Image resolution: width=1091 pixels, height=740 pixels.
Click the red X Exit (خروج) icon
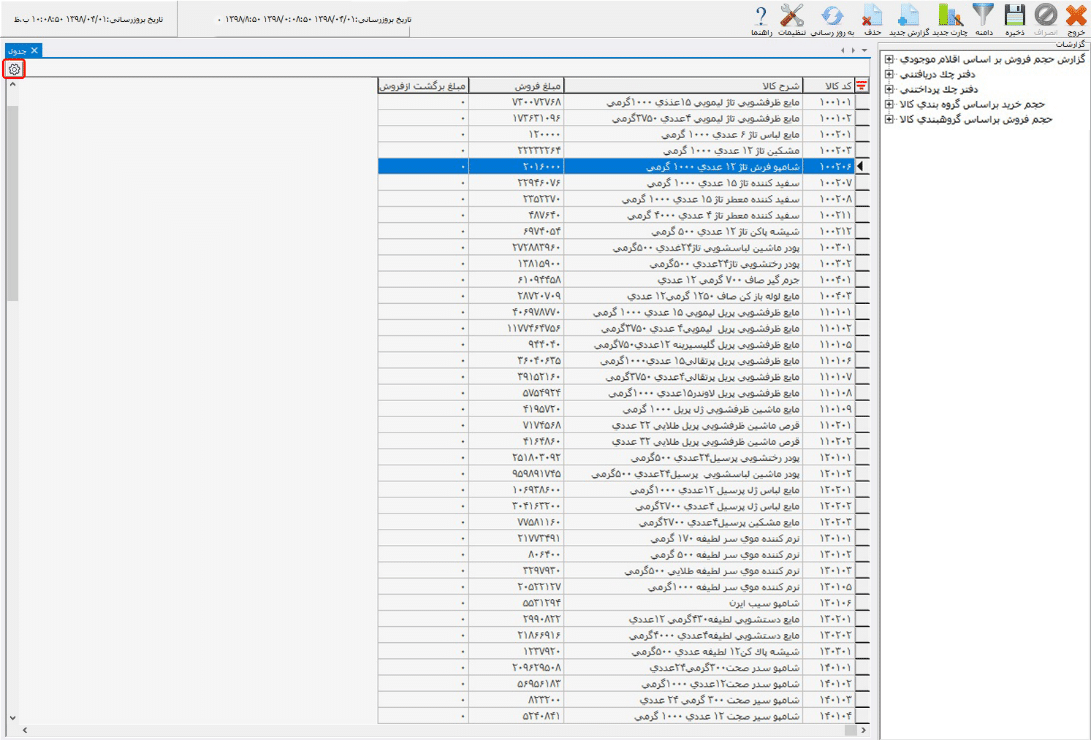pyautogui.click(x=1075, y=17)
